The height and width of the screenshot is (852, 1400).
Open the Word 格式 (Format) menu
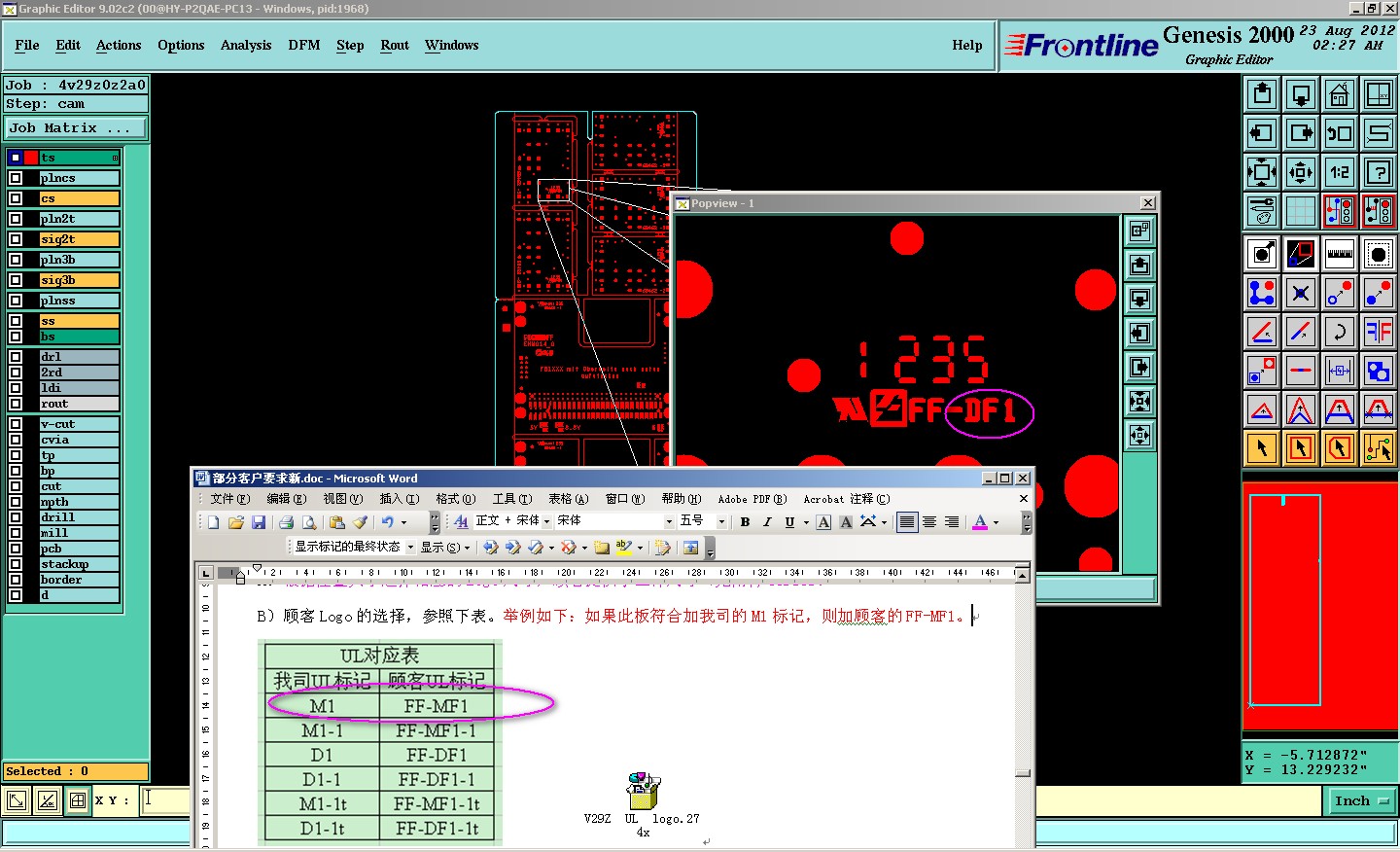point(455,499)
